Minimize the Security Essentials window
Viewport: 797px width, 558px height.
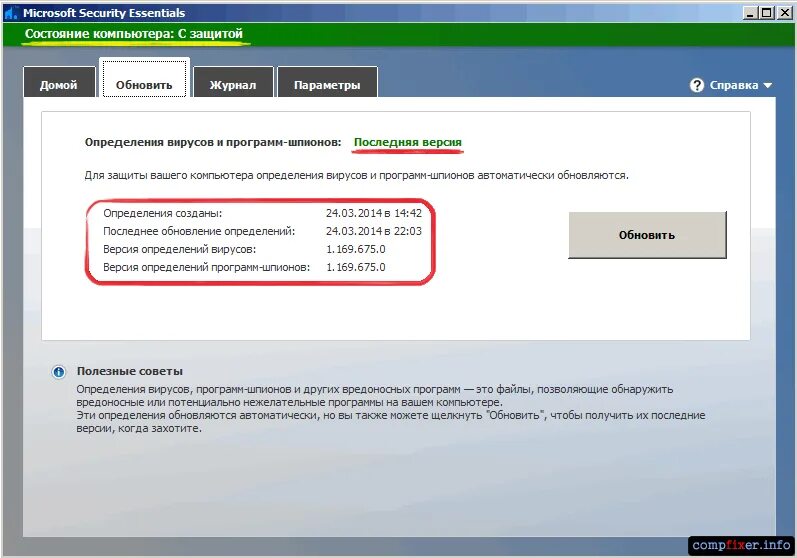(x=750, y=13)
